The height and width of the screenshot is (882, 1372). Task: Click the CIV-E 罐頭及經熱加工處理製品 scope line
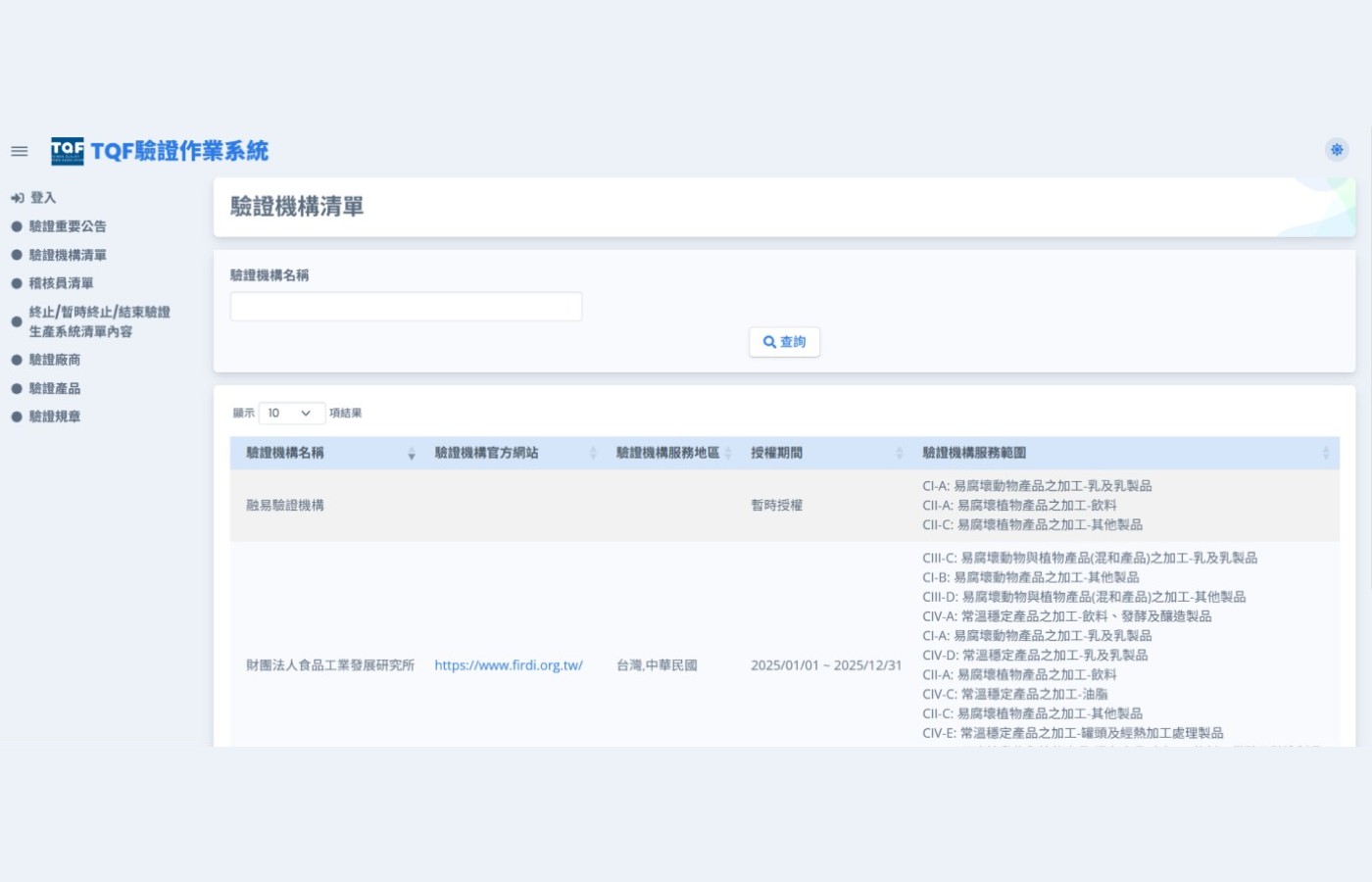click(1073, 733)
